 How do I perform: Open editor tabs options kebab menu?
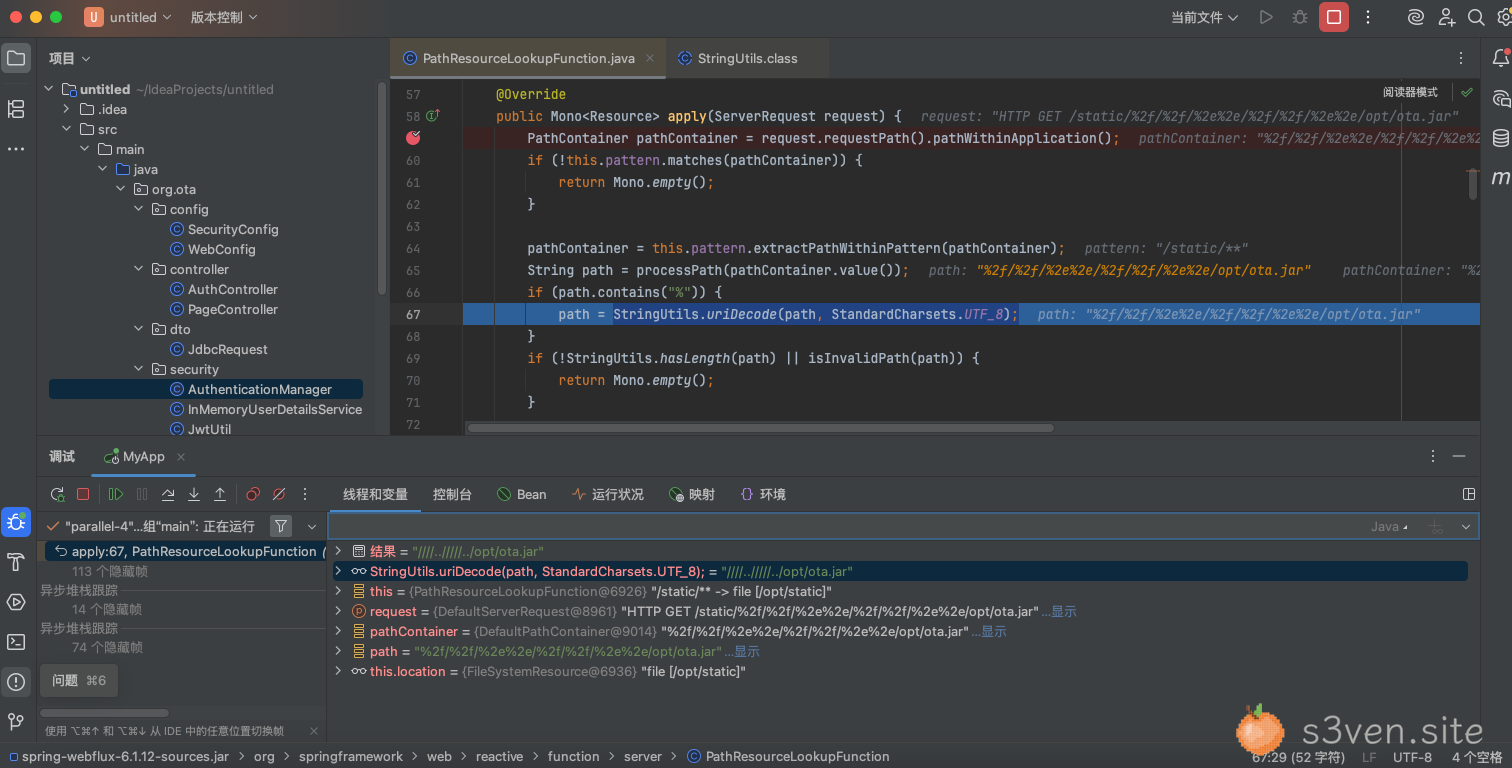click(1461, 58)
